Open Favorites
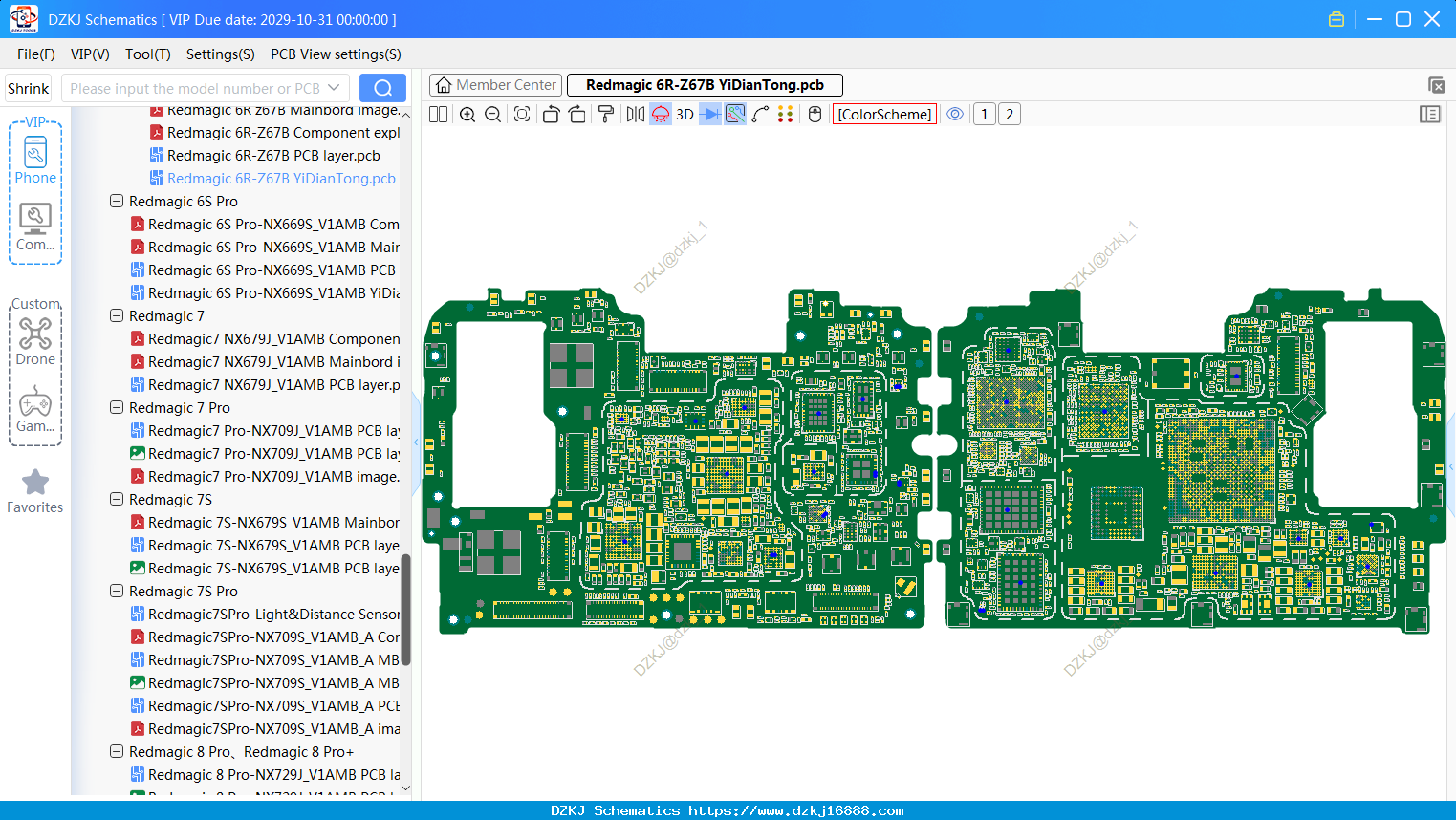Screen dimensions: 1456x820 [x=35, y=491]
